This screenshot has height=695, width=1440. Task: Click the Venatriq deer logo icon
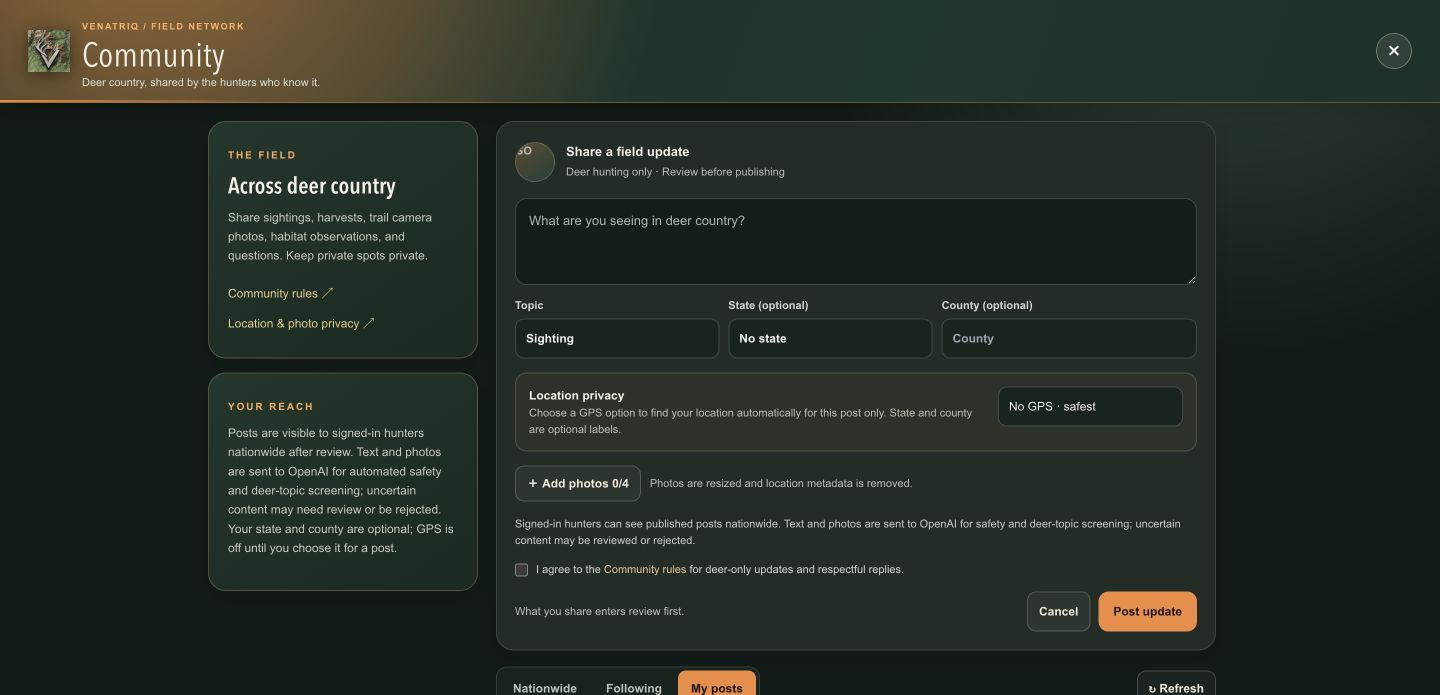(49, 51)
